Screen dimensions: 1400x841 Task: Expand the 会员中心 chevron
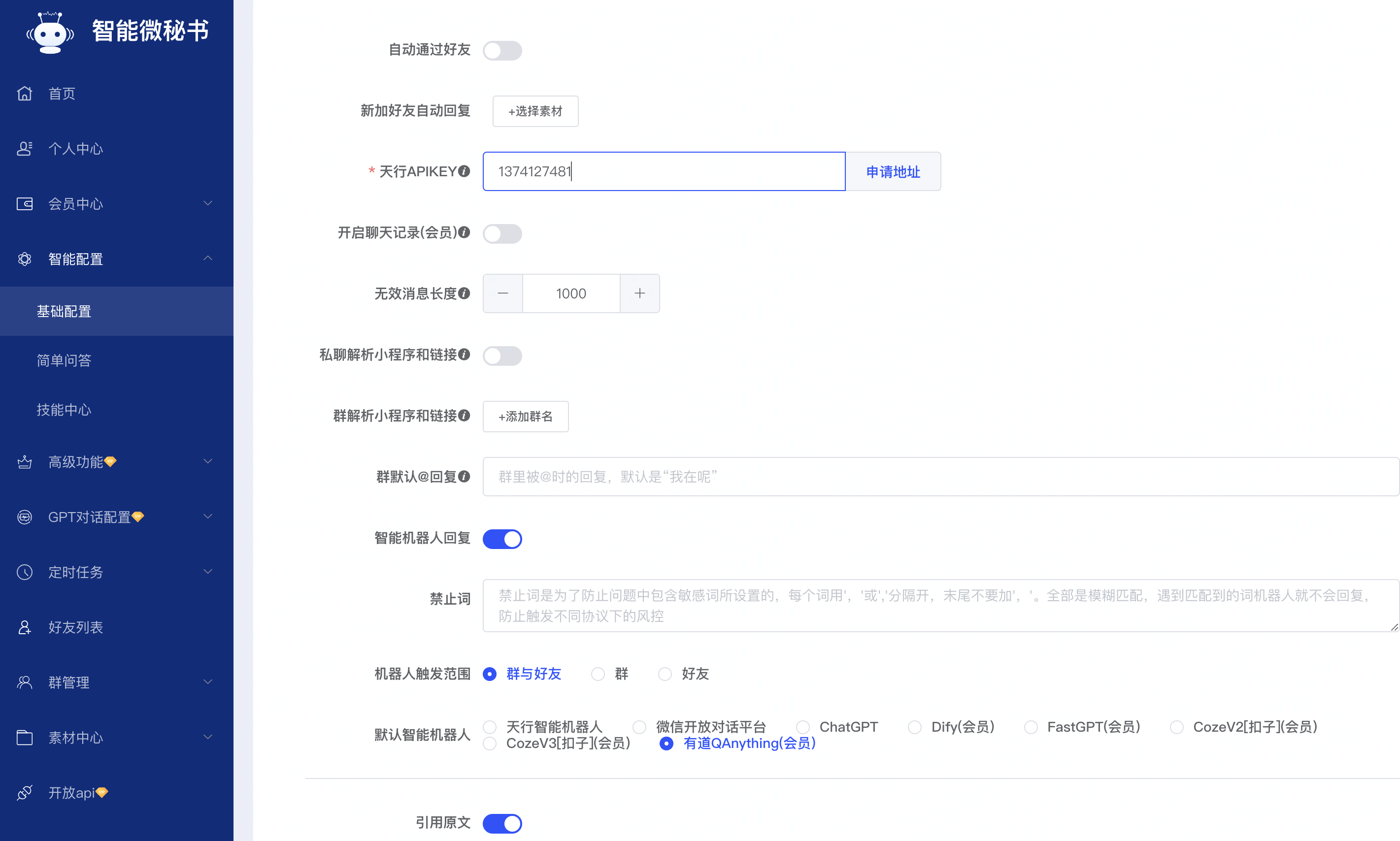[x=208, y=203]
